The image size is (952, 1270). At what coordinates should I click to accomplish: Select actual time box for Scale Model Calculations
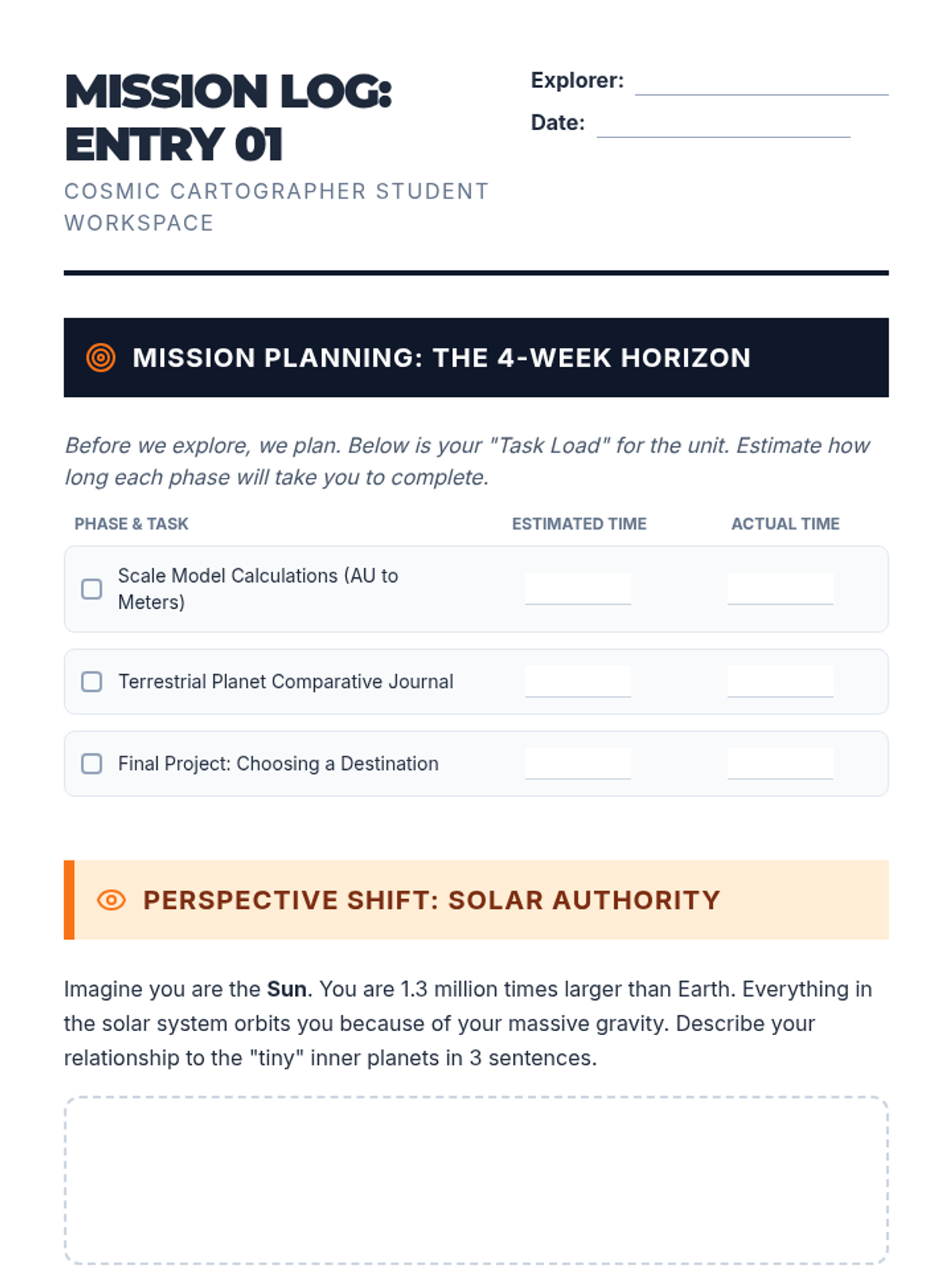[780, 589]
